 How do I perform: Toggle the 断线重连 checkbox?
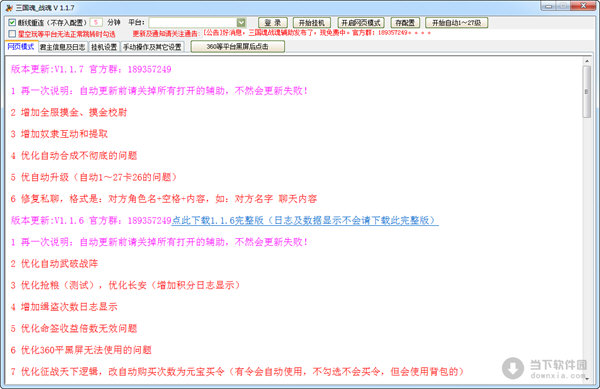tap(12, 23)
